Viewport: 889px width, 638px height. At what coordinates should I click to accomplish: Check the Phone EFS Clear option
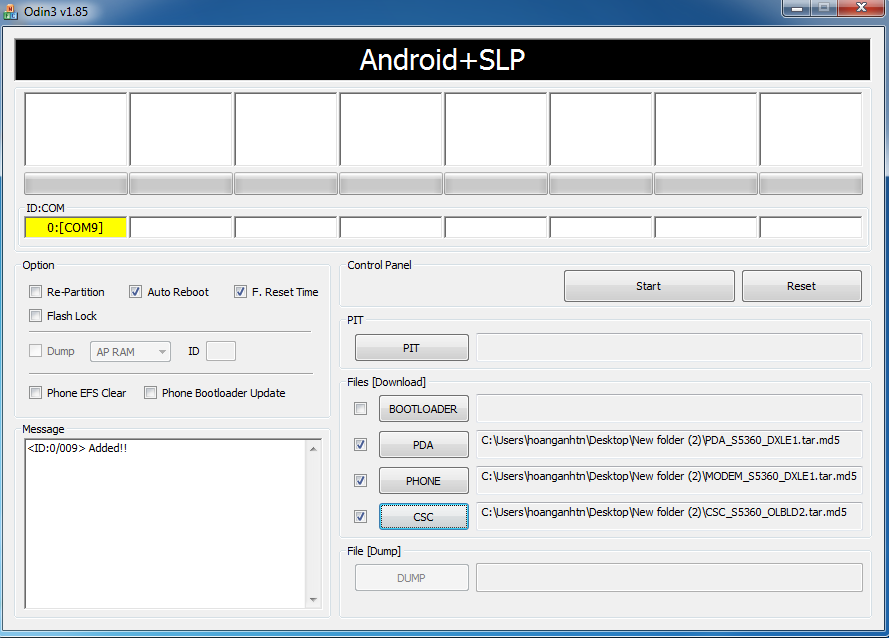click(x=36, y=393)
